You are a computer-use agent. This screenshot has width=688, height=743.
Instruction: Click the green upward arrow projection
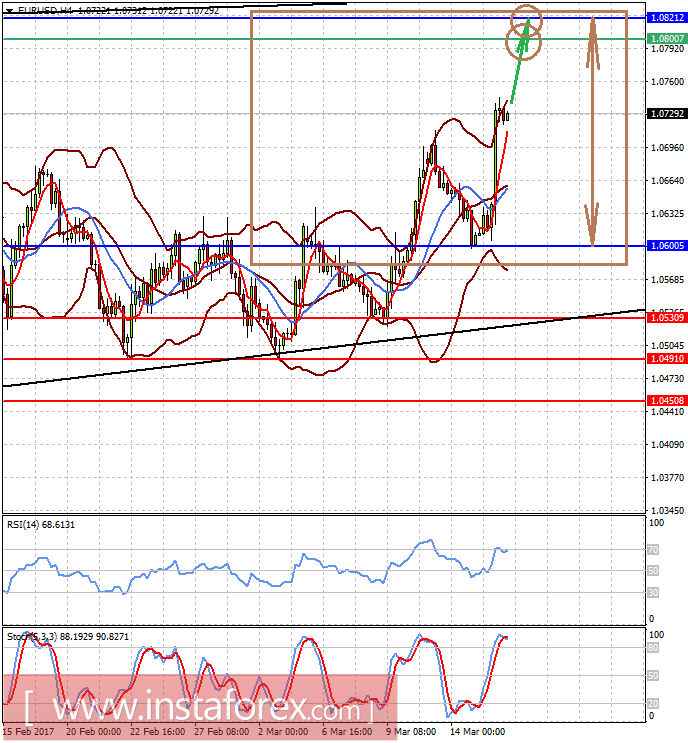(519, 60)
